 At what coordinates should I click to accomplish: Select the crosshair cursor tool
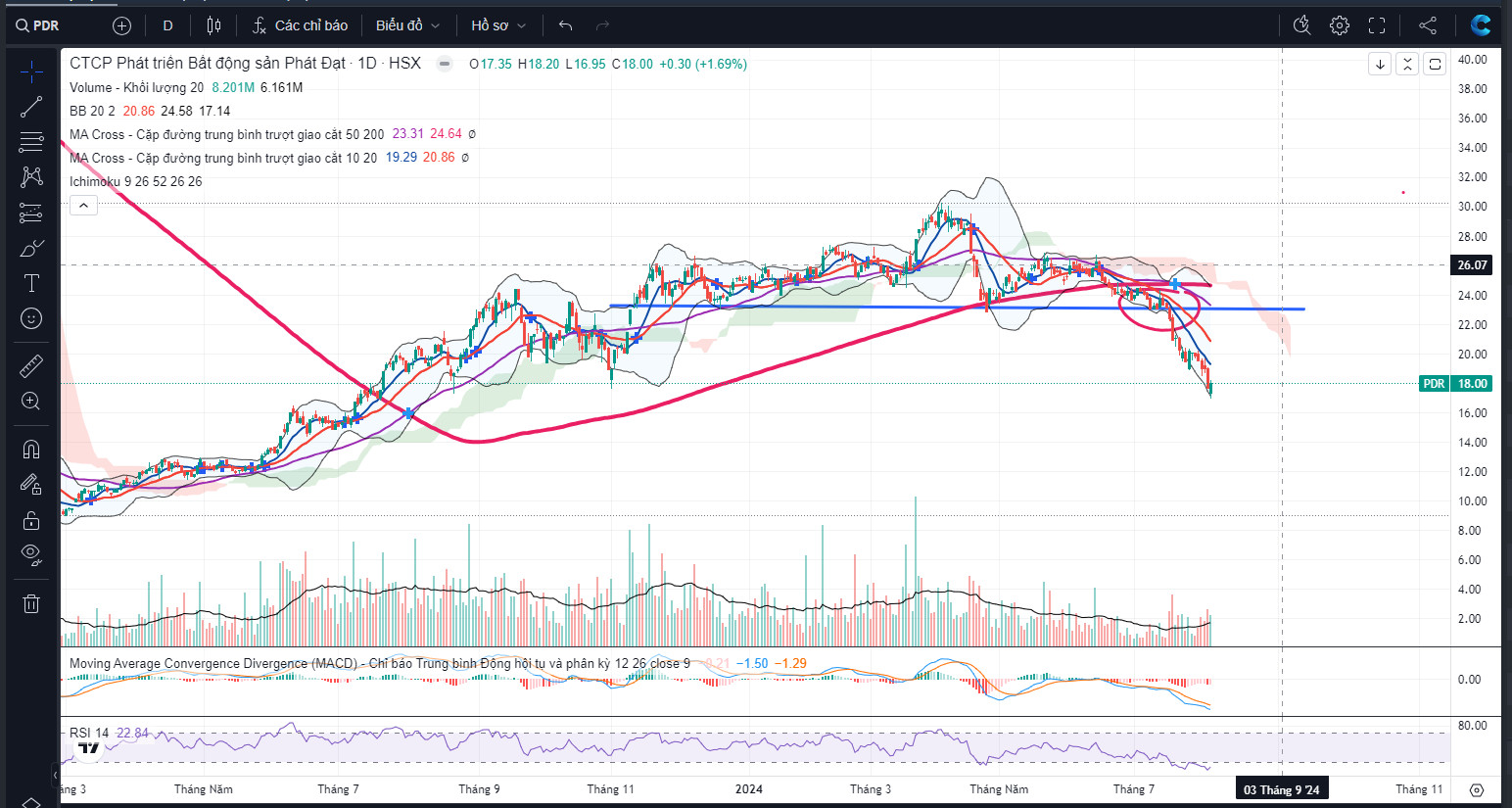[31, 71]
